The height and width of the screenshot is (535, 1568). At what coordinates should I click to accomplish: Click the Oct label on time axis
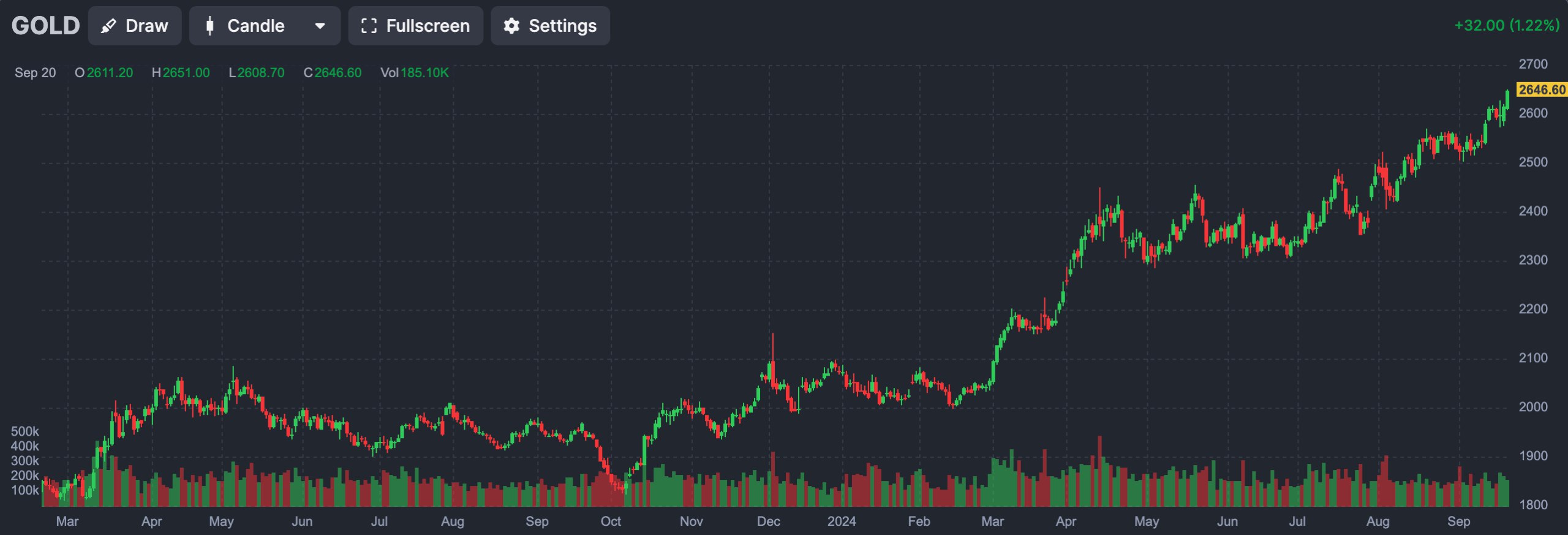point(611,521)
